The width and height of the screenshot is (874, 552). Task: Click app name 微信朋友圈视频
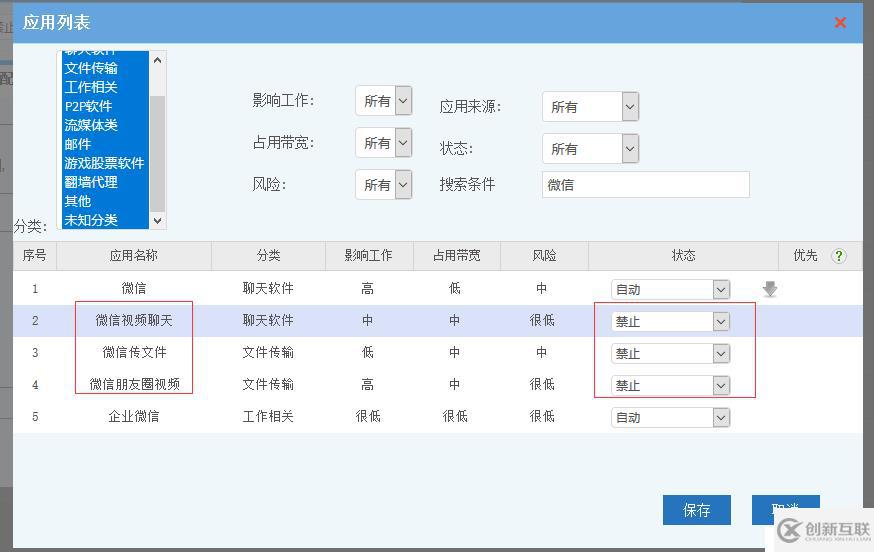coord(134,384)
